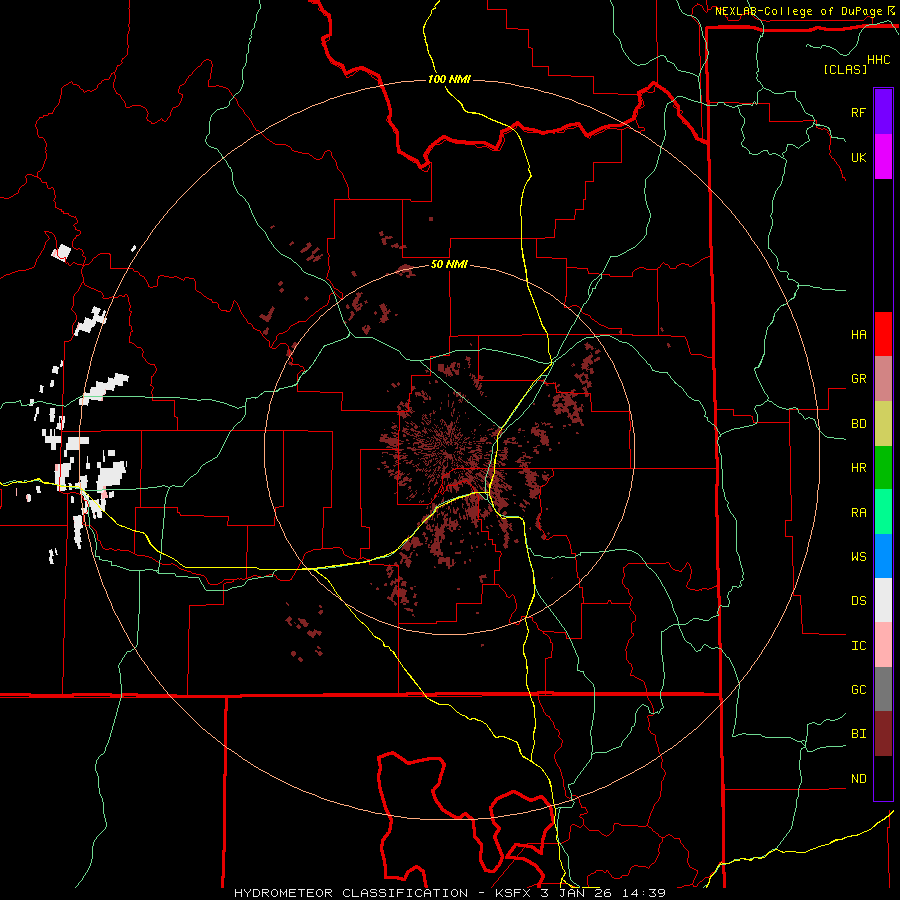Click the HR dark green legend swatch
The height and width of the screenshot is (900, 900).
tap(883, 468)
